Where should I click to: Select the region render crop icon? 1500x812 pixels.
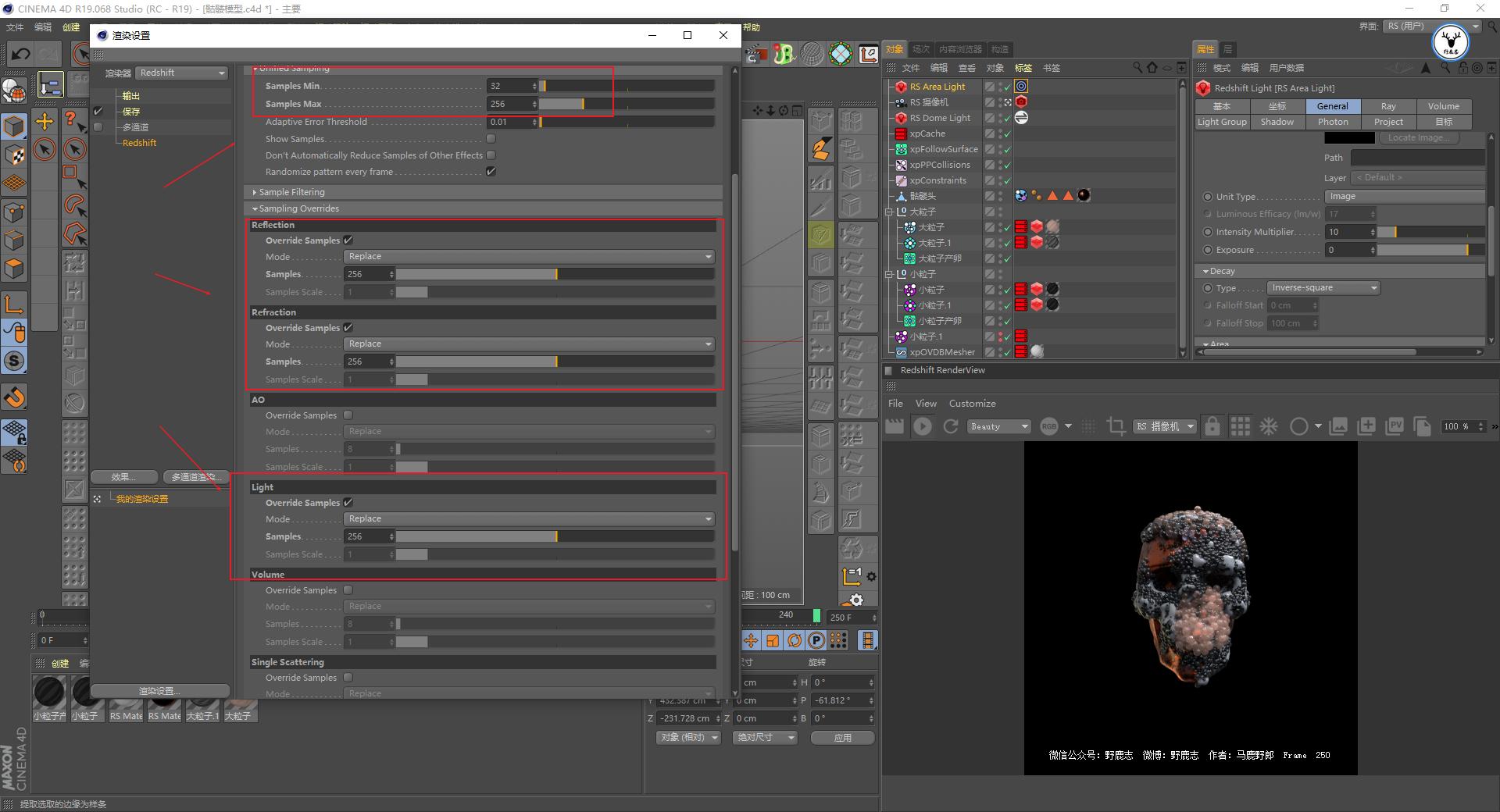[1115, 426]
